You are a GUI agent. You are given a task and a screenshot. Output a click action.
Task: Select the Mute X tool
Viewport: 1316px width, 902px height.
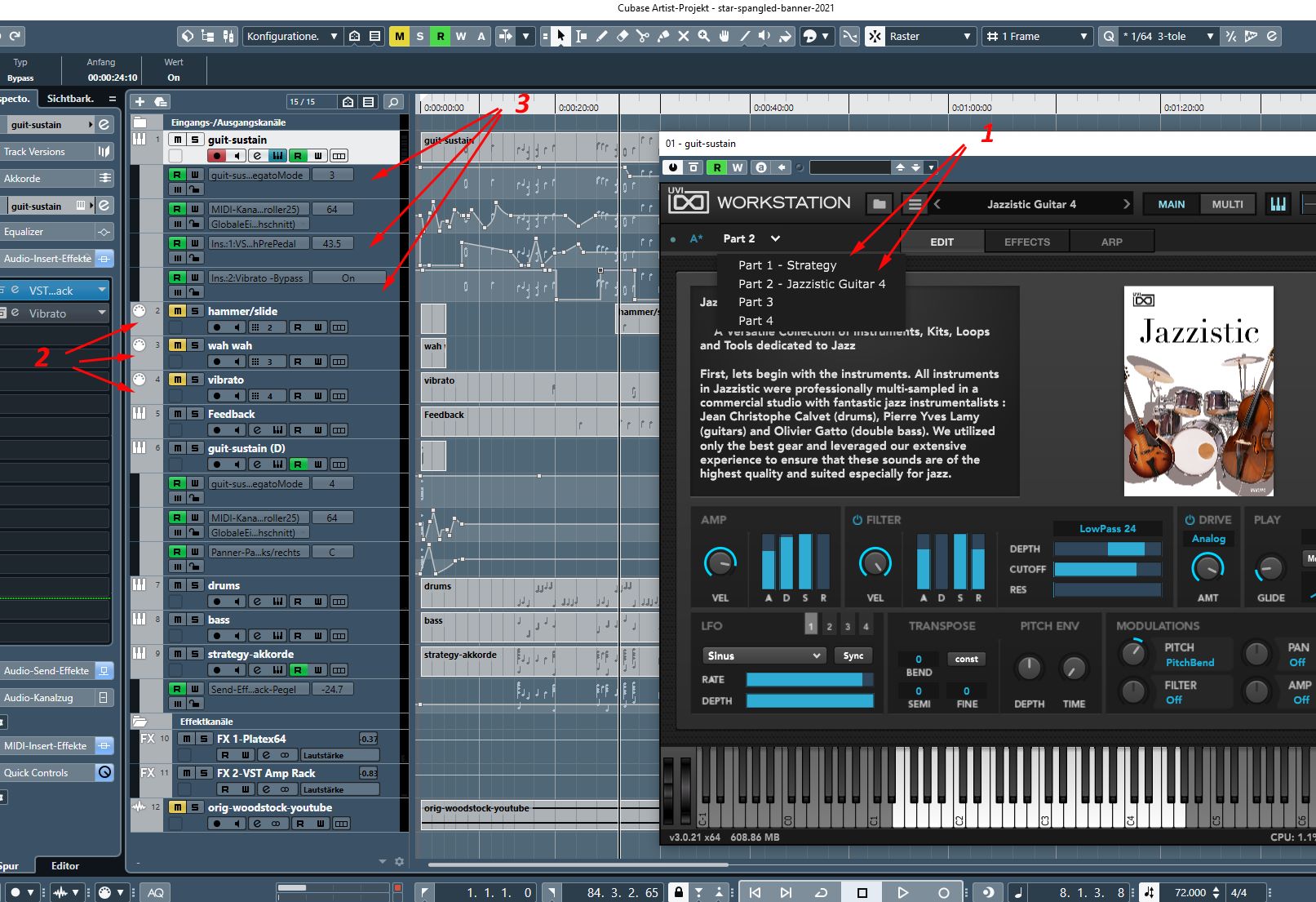point(683,36)
